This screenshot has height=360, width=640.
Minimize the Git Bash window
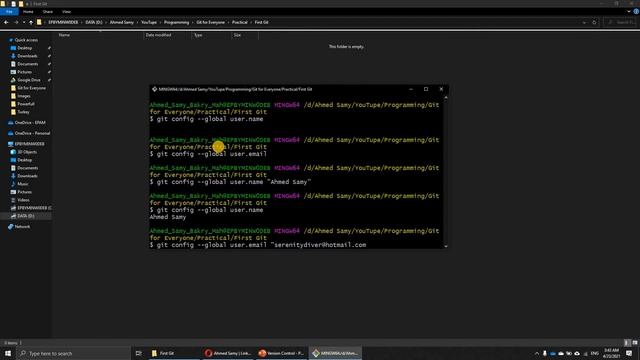point(411,89)
